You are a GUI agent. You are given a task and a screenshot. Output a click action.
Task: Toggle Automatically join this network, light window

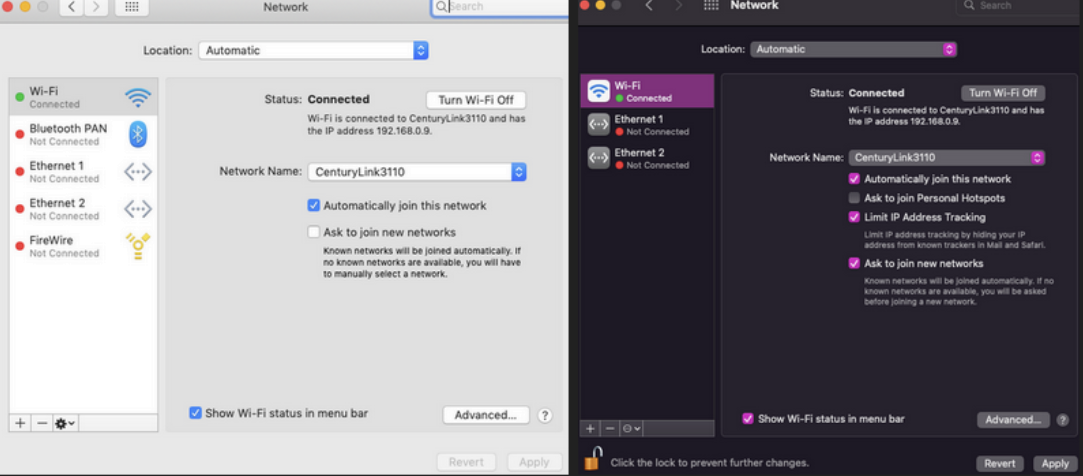click(x=314, y=205)
